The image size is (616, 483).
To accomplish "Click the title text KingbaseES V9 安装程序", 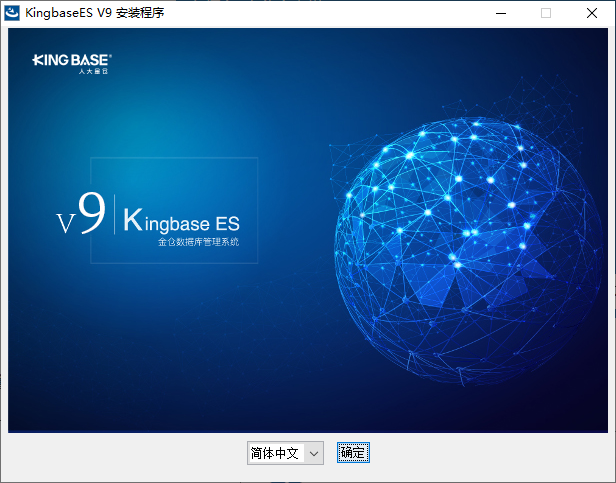I will click(95, 13).
